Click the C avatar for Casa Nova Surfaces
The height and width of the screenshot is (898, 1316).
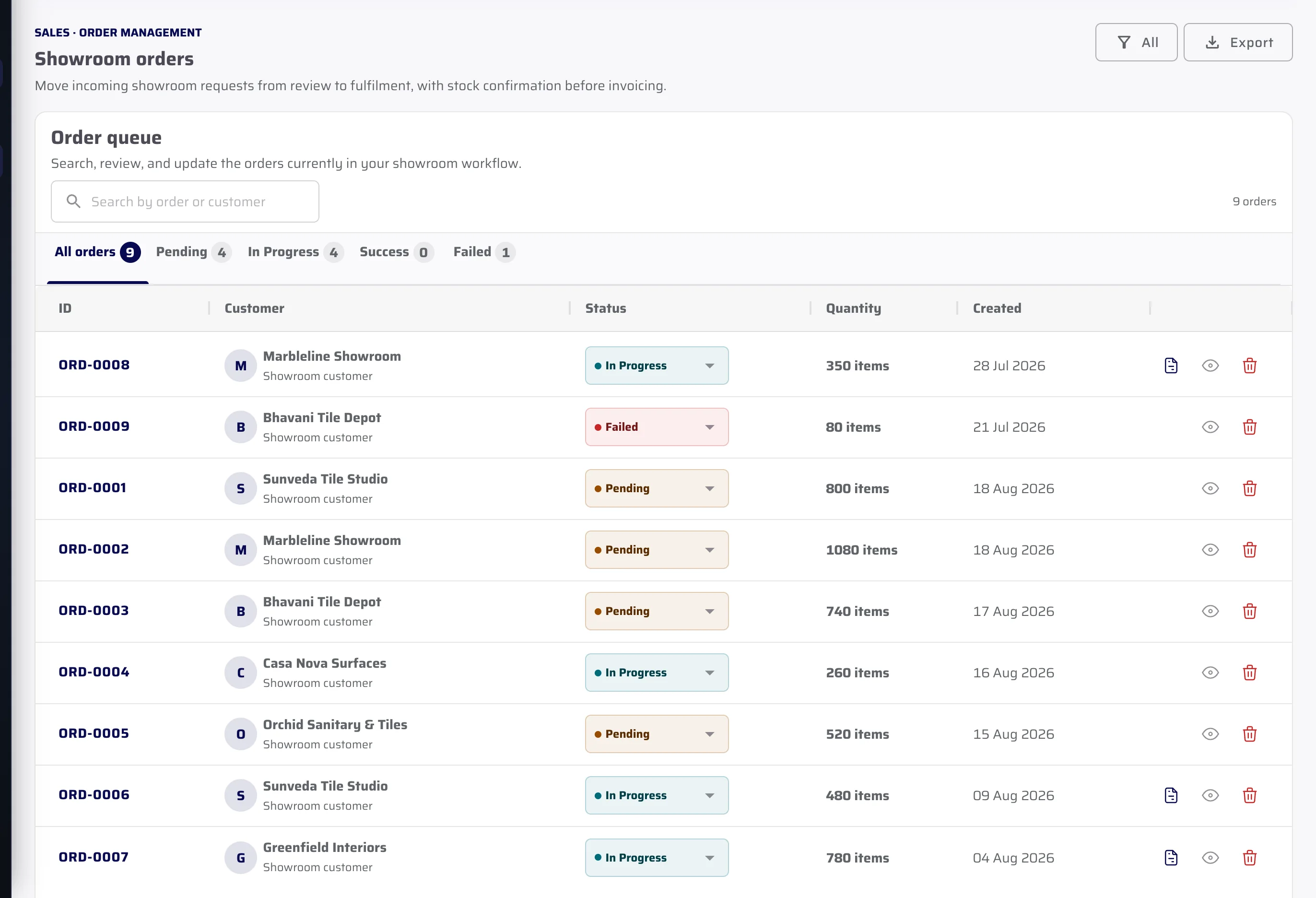pos(241,673)
